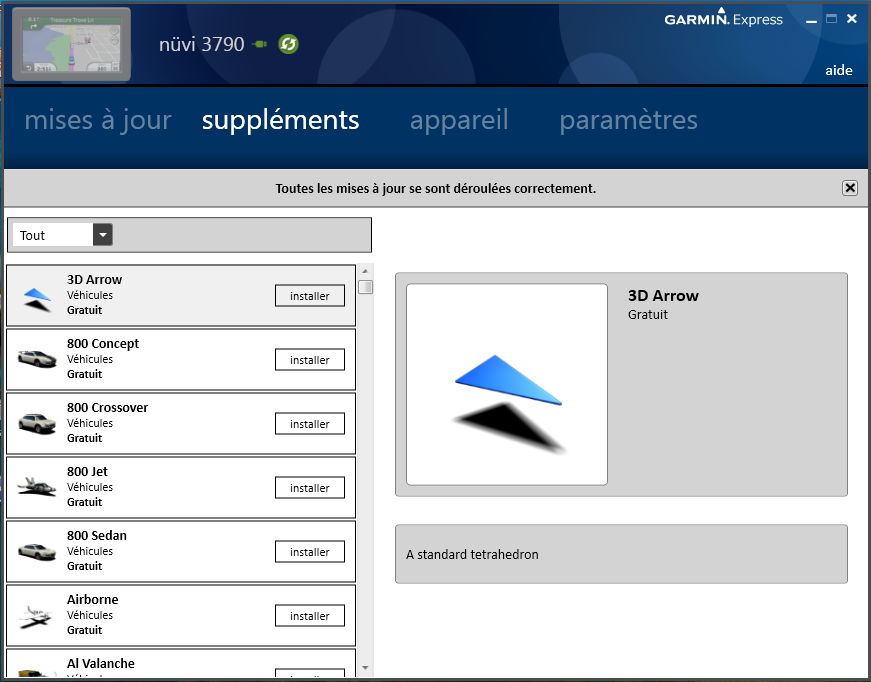Viewport: 871px width, 682px height.
Task: Open the Tout filter dropdown arrow
Action: (103, 235)
